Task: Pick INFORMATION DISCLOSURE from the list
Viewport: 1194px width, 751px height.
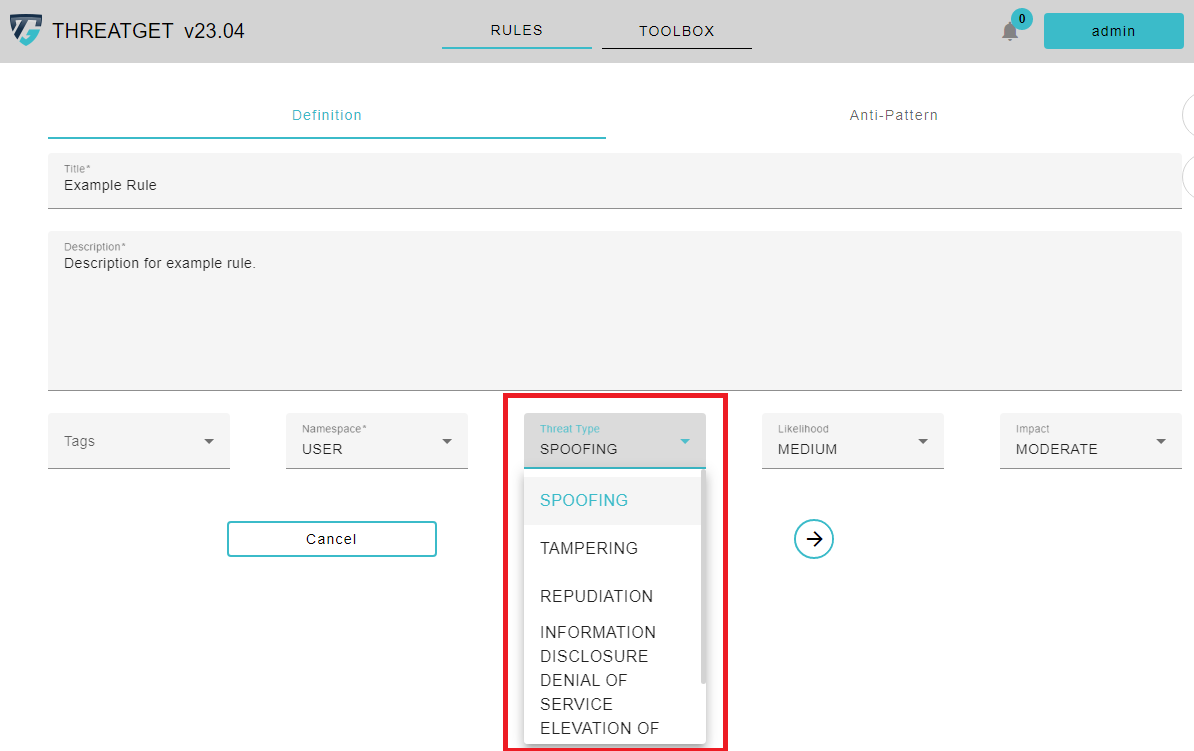Action: (598, 644)
